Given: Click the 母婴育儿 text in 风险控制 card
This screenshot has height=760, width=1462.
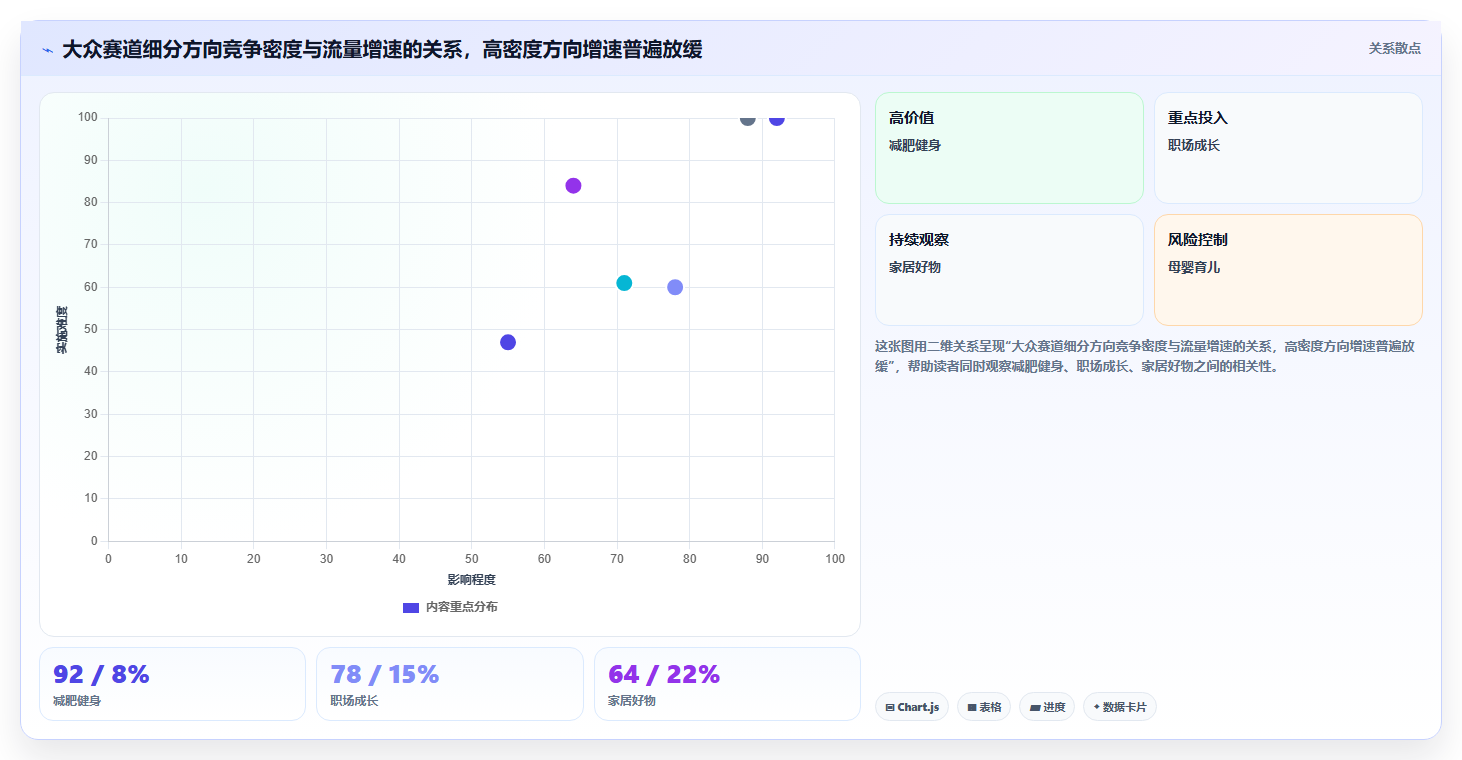Looking at the screenshot, I should coord(1194,267).
